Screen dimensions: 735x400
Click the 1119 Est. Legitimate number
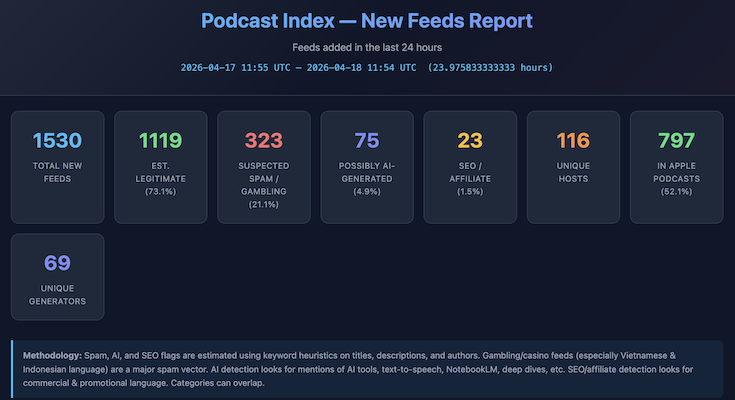160,141
